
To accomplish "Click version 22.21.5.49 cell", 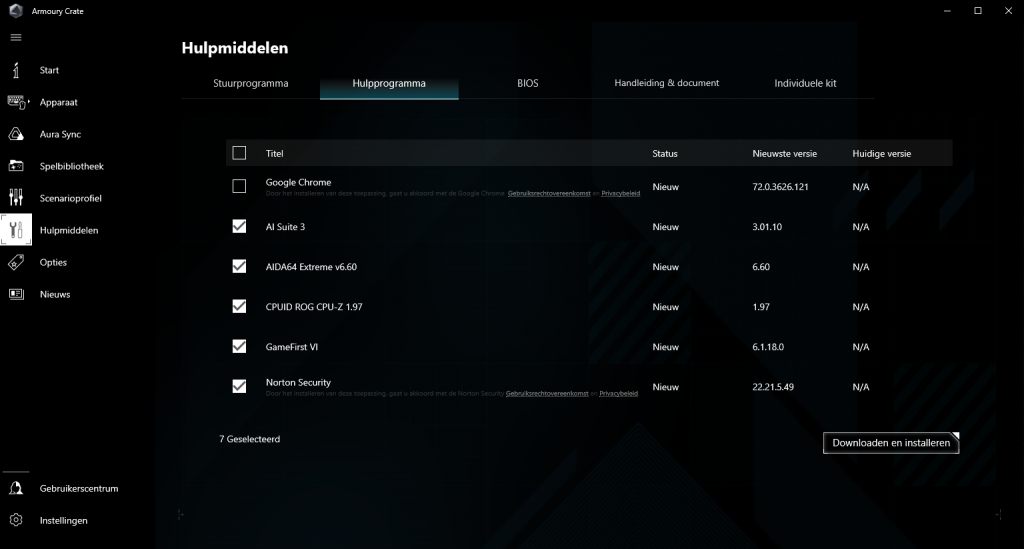I will [773, 386].
